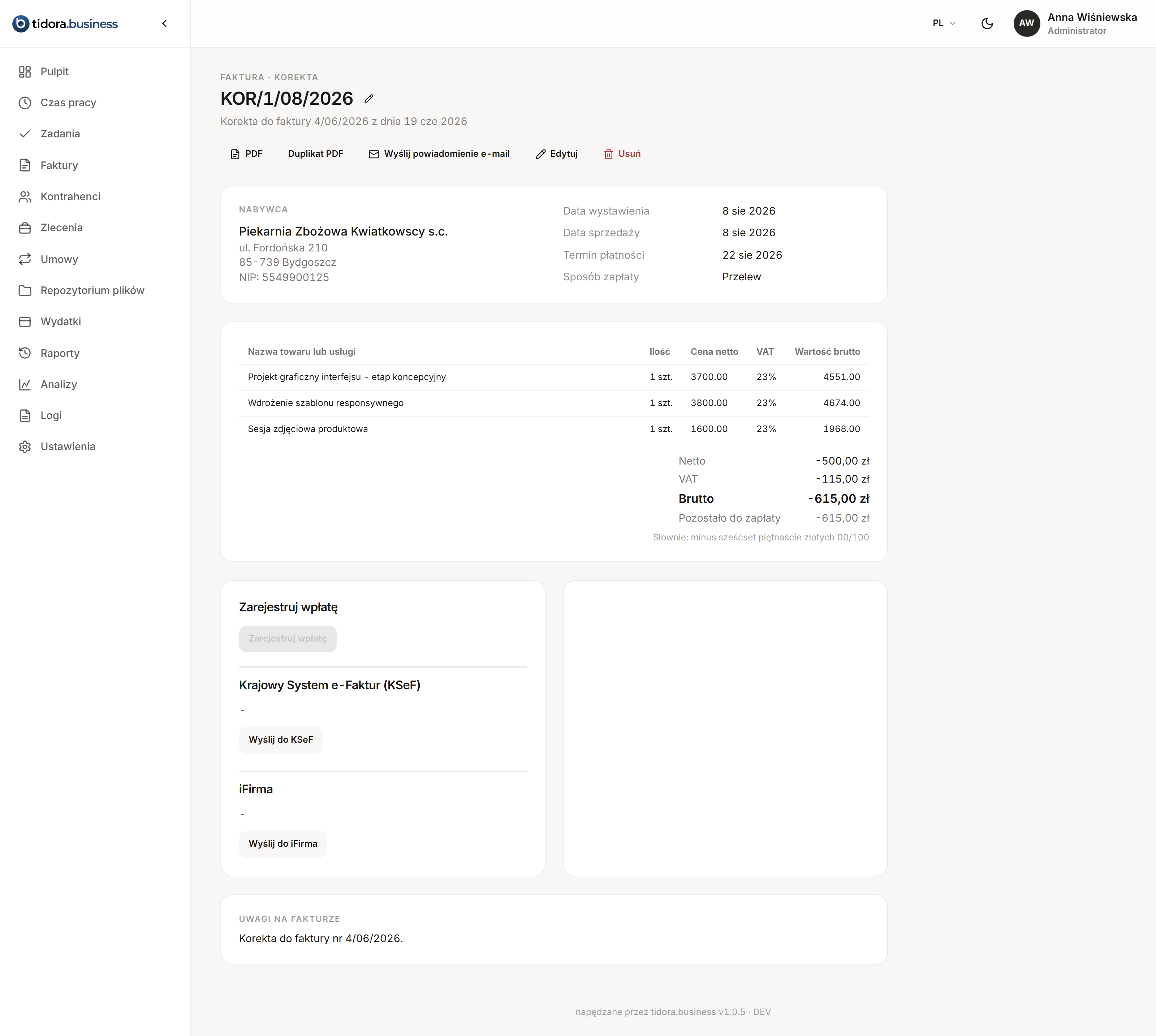Click the Wyślij do iFirma button
Viewport: 1156px width, 1036px height.
pos(283,843)
